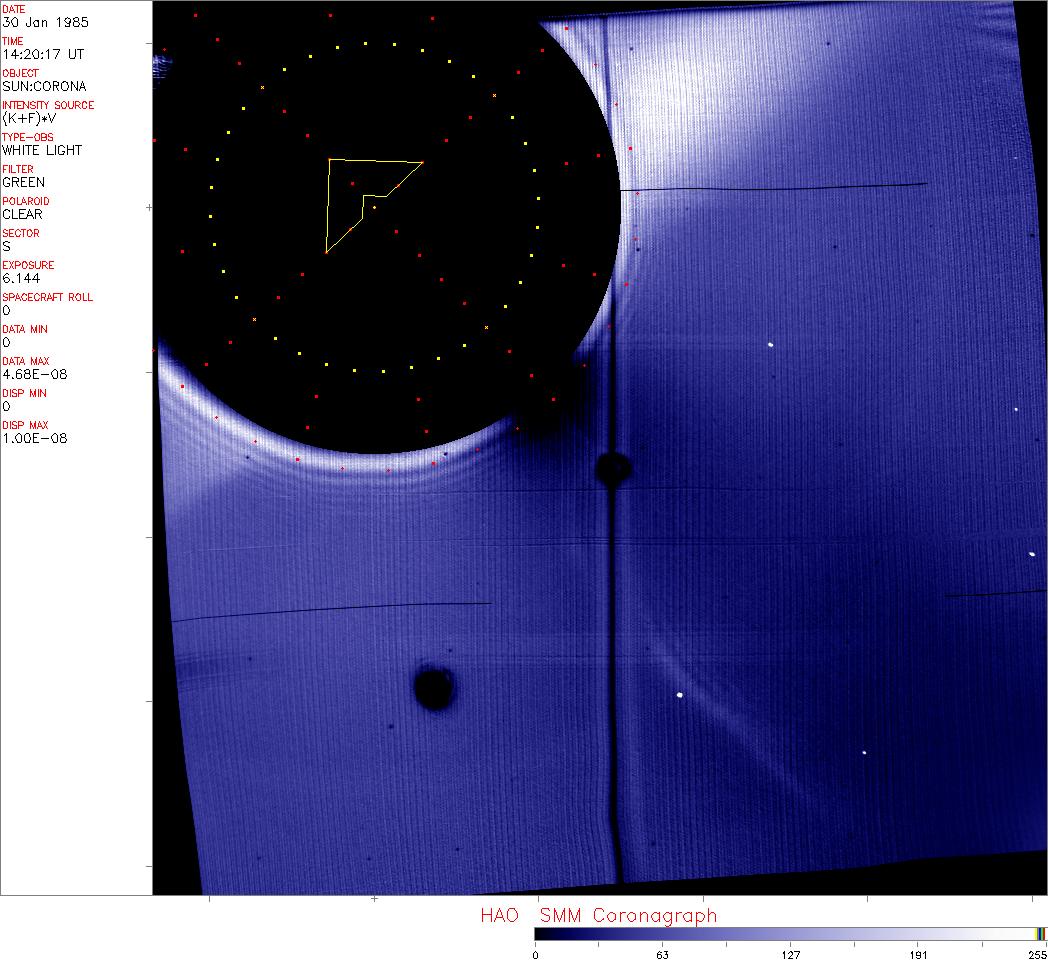Select the CLEAR polaroid value
1048x960 pixels.
[22, 215]
